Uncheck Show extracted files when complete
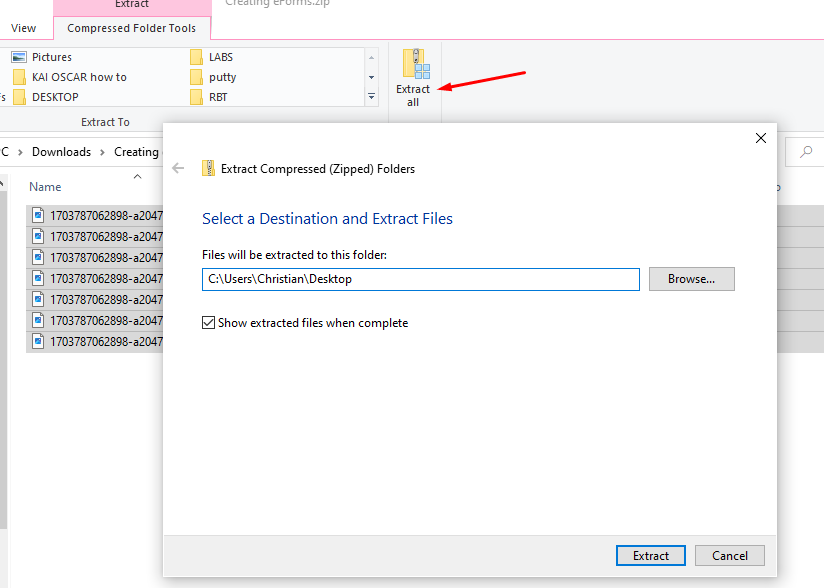The image size is (824, 588). point(208,323)
